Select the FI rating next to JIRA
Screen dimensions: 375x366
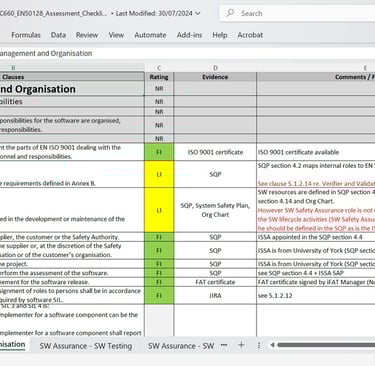tap(159, 295)
